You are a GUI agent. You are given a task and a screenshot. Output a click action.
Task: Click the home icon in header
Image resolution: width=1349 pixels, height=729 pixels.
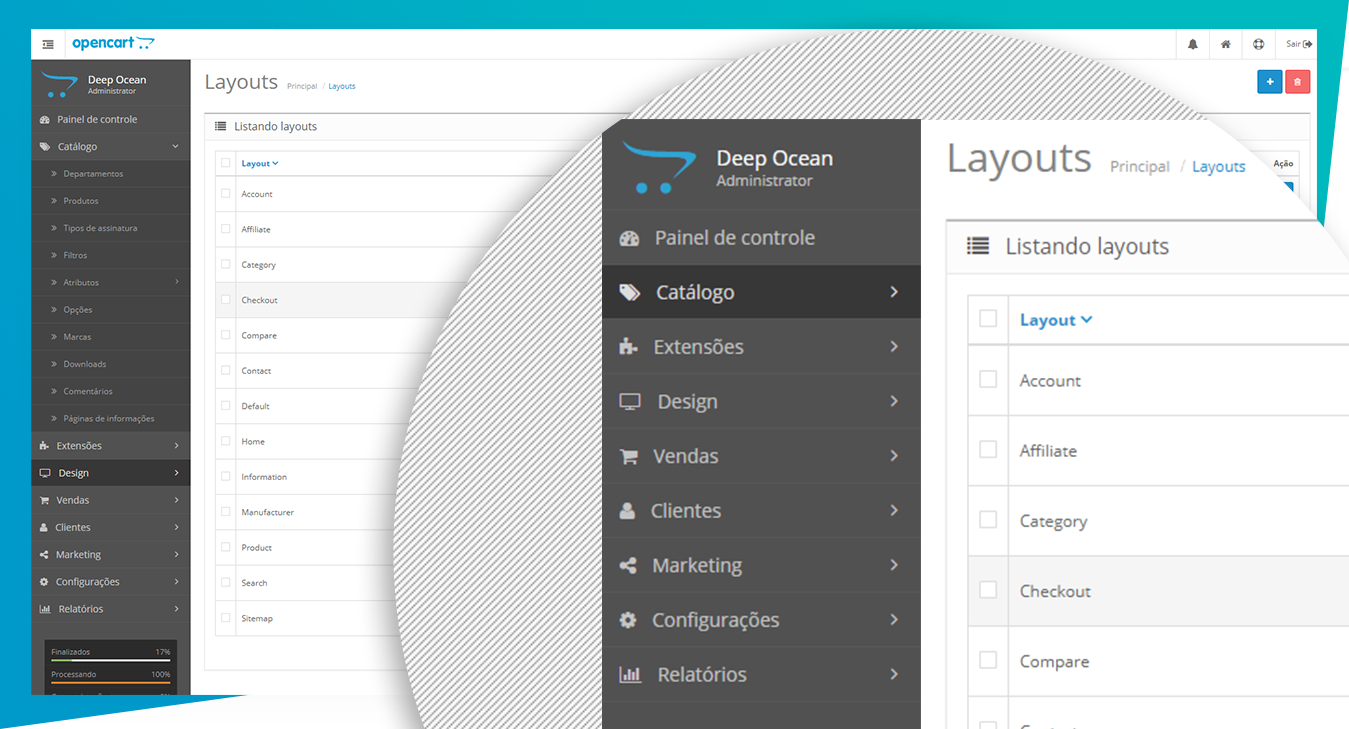(x=1225, y=44)
